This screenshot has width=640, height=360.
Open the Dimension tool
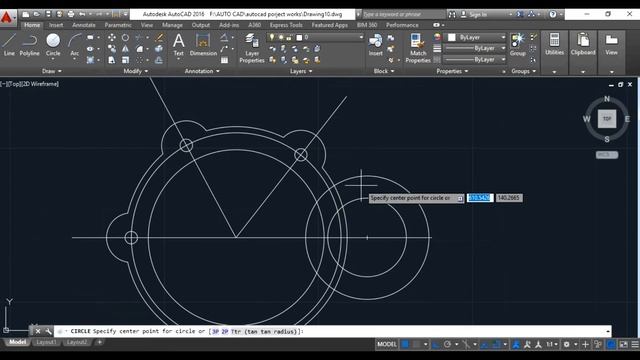(x=203, y=44)
